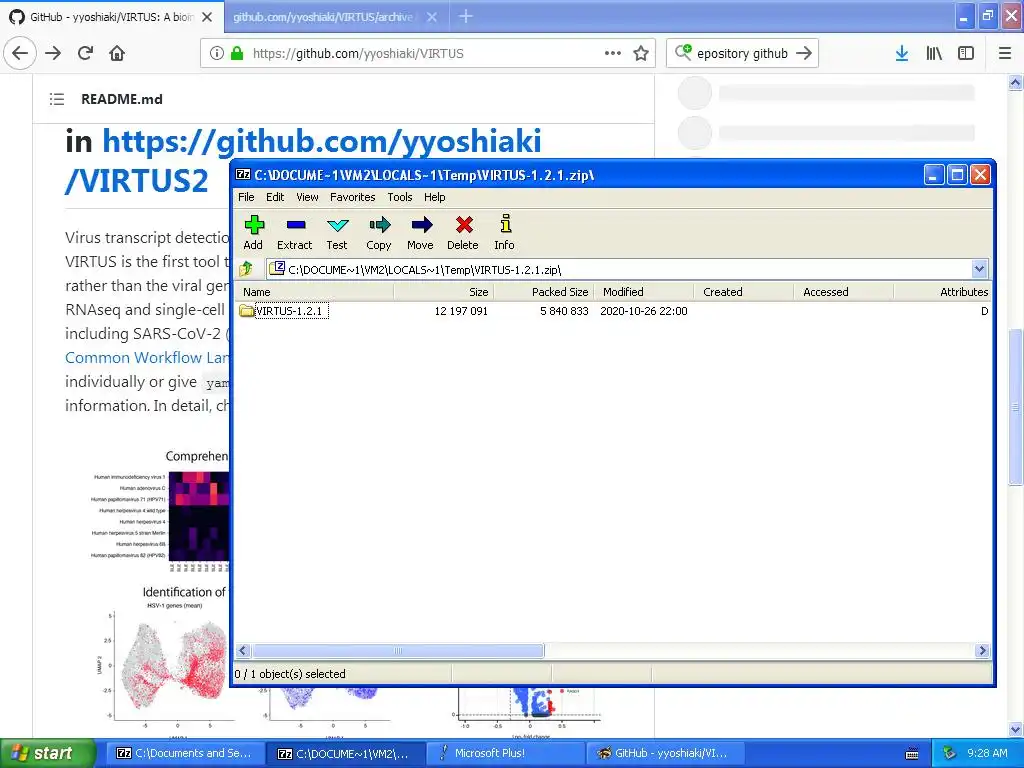The image size is (1024, 768).
Task: Click page scrollbar down arrow in Firefox
Action: pyautogui.click(x=1015, y=729)
